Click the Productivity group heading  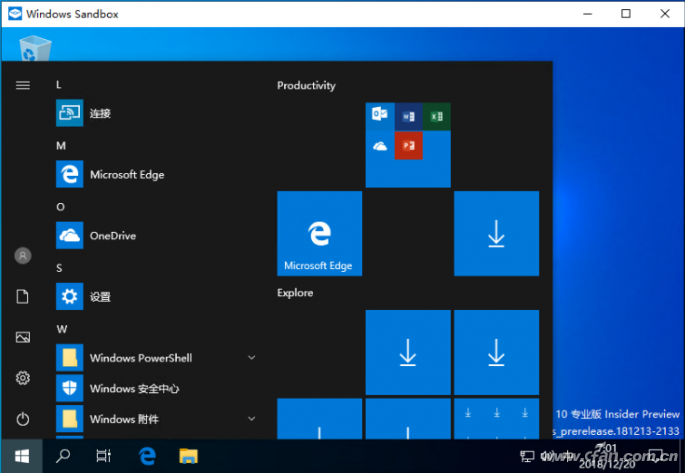tap(306, 85)
